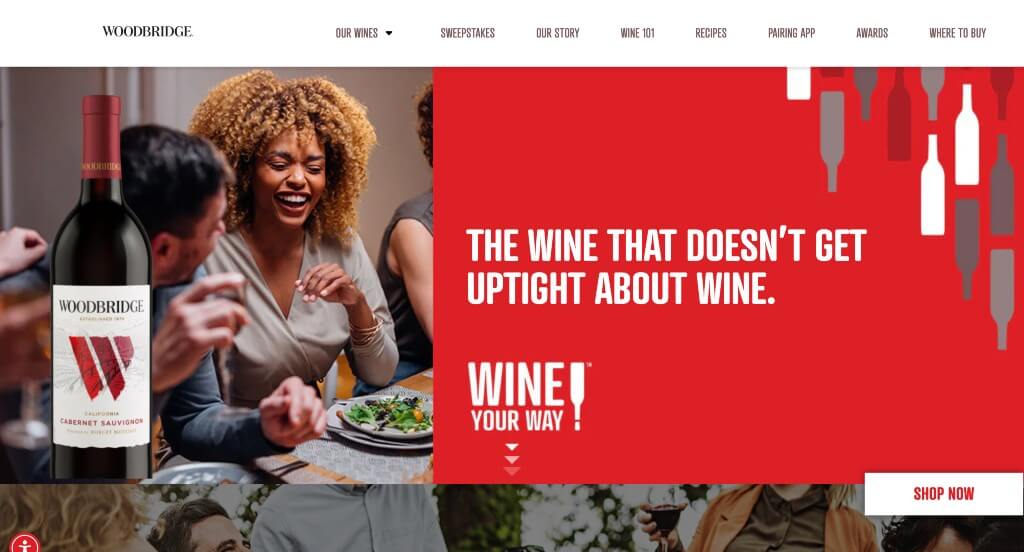This screenshot has width=1024, height=552.
Task: Click the Shop Now button
Action: [x=944, y=494]
